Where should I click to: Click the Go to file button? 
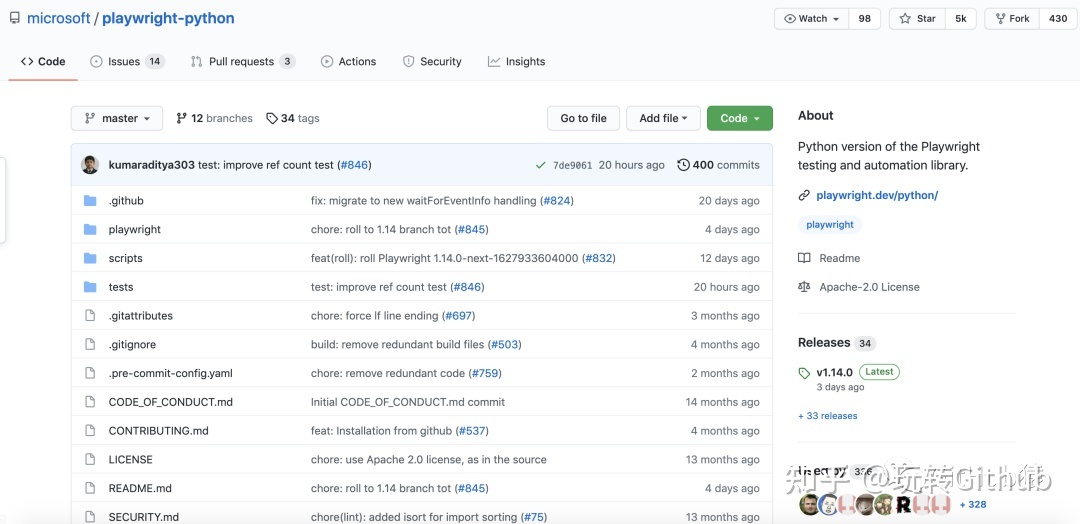(x=583, y=118)
